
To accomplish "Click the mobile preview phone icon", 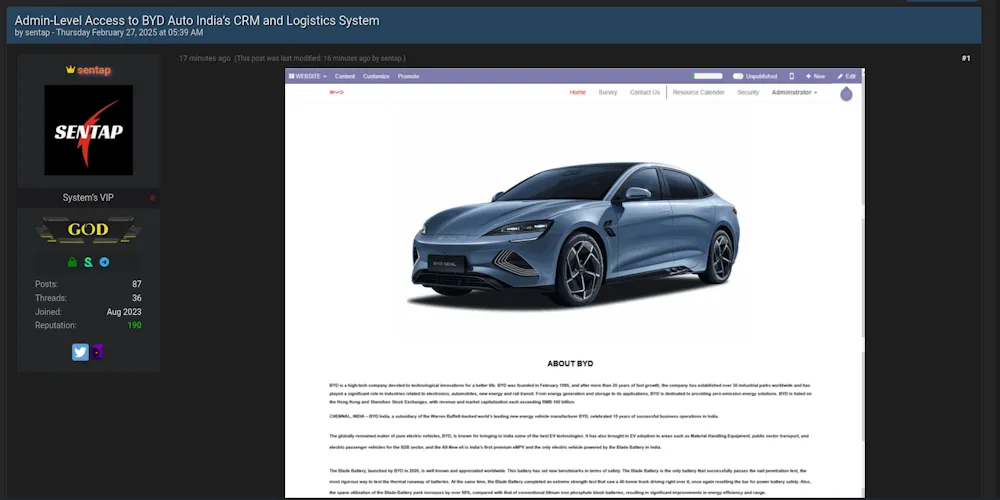I will pos(792,76).
